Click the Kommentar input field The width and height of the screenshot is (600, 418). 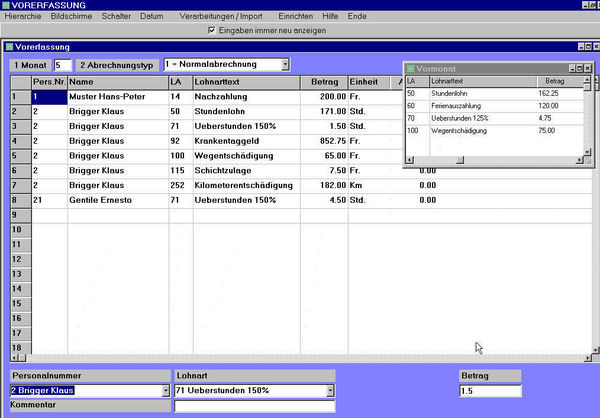254,406
